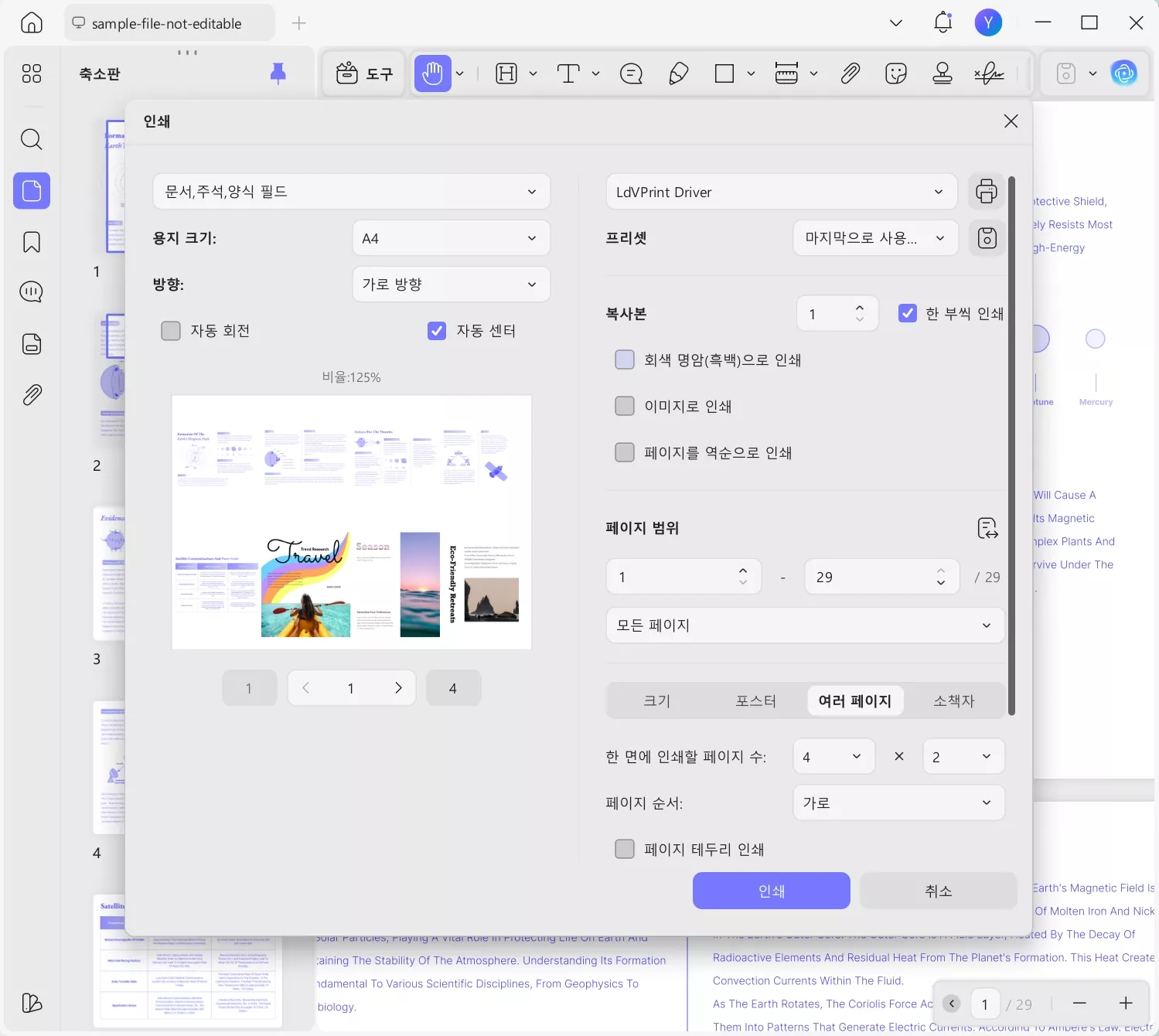Enable the 자동 회전 checkbox

coord(170,330)
